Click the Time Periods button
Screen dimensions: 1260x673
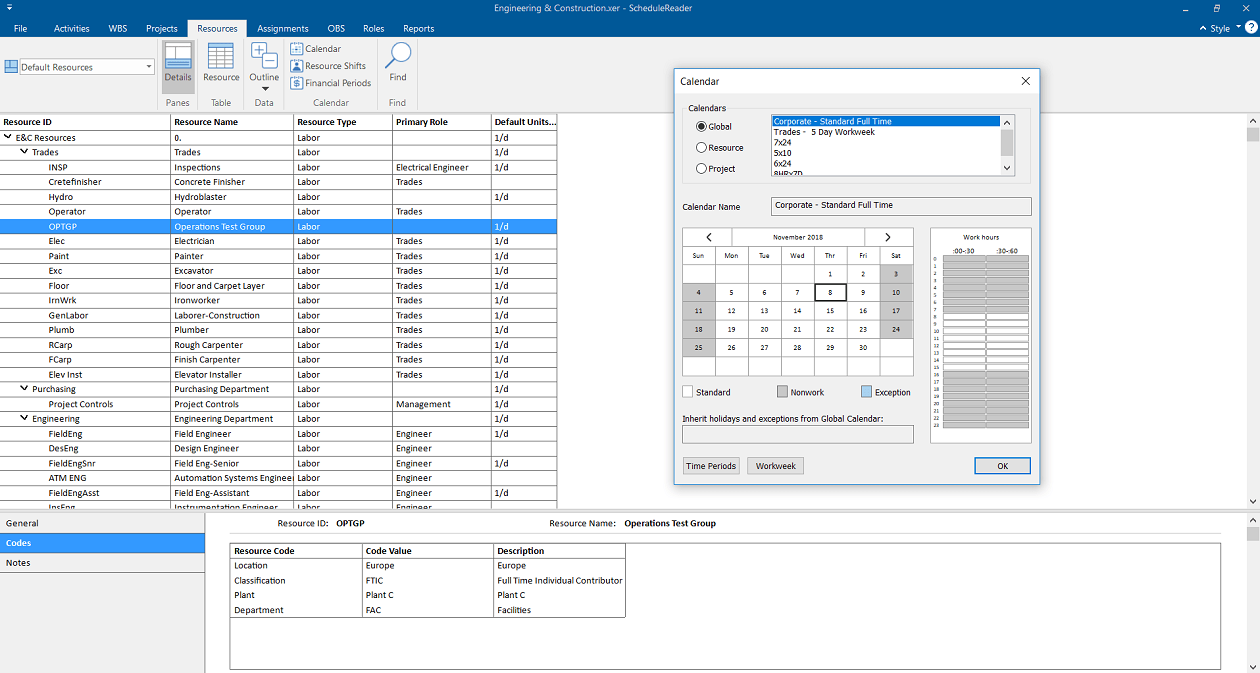(x=711, y=466)
